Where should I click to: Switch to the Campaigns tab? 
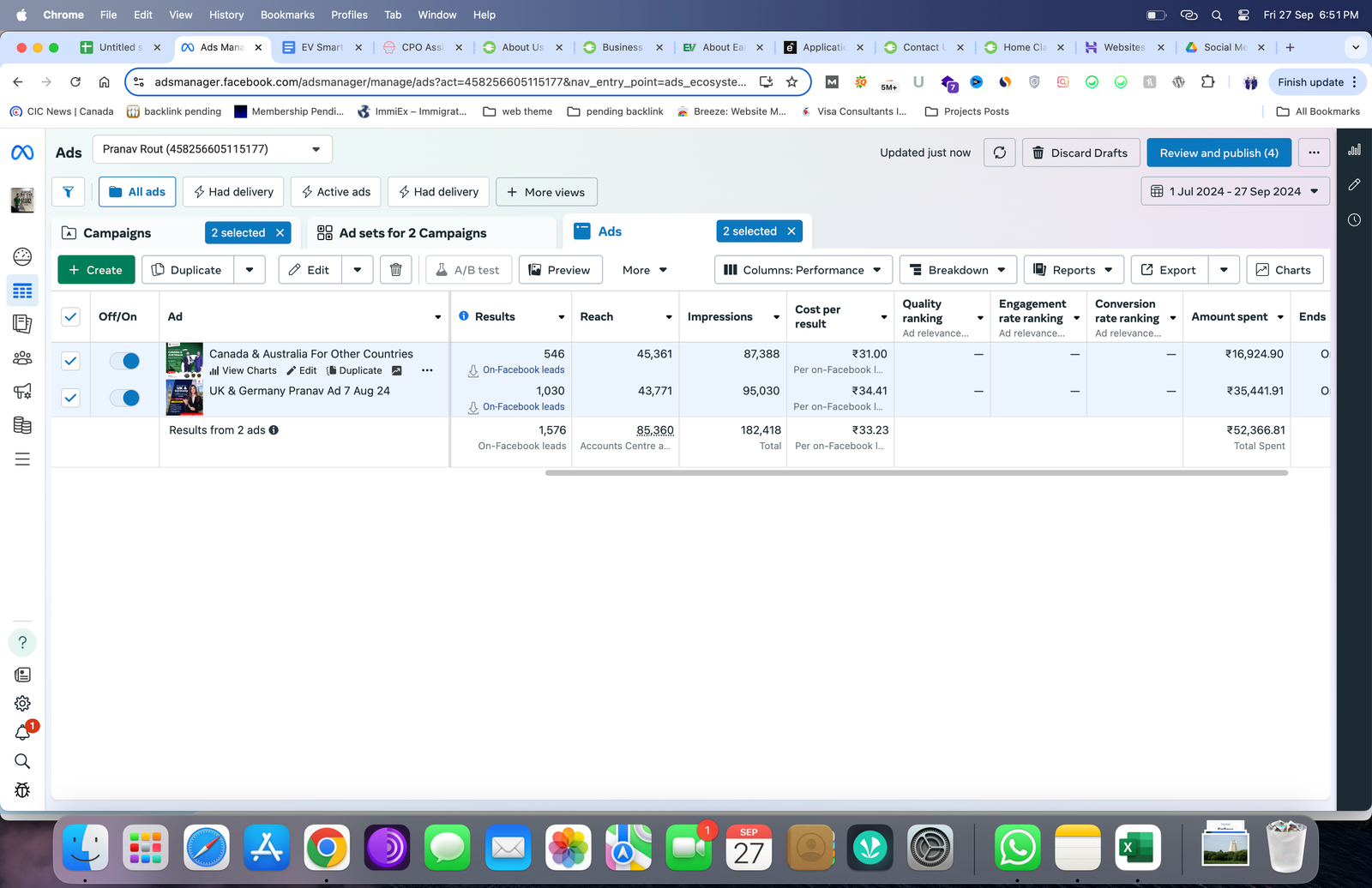(x=117, y=233)
